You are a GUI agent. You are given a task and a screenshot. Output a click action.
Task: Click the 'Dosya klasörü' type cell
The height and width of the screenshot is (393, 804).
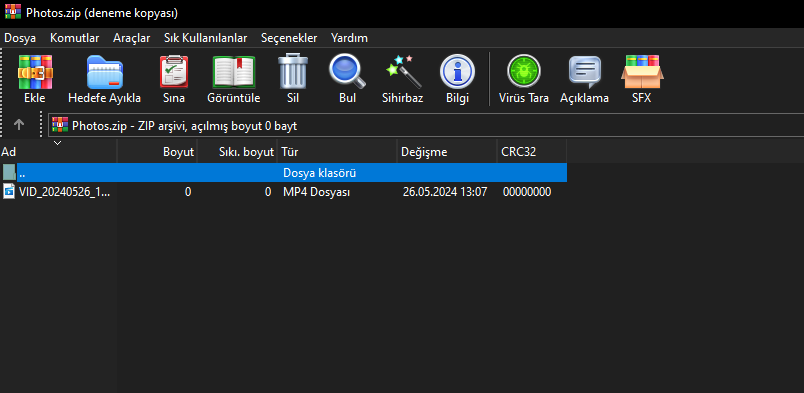tap(319, 173)
